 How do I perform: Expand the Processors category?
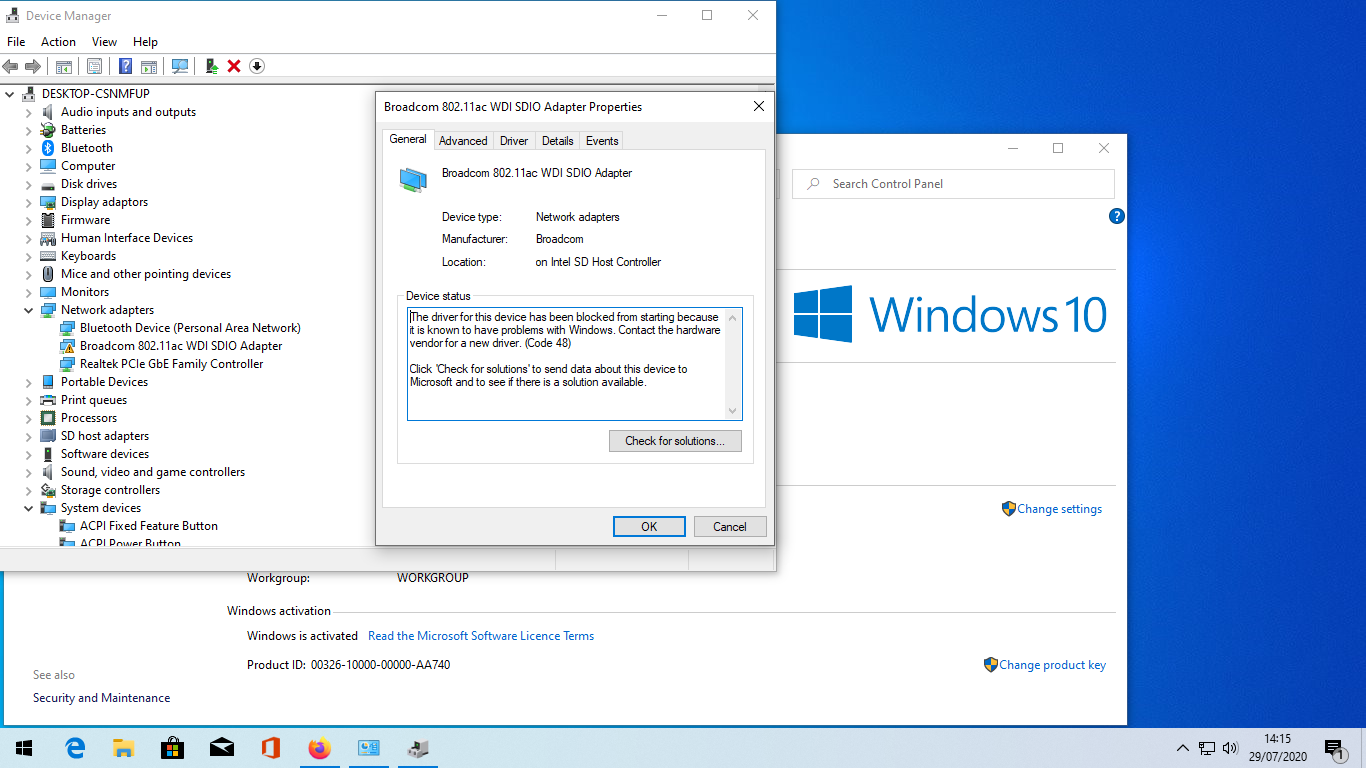(x=29, y=418)
